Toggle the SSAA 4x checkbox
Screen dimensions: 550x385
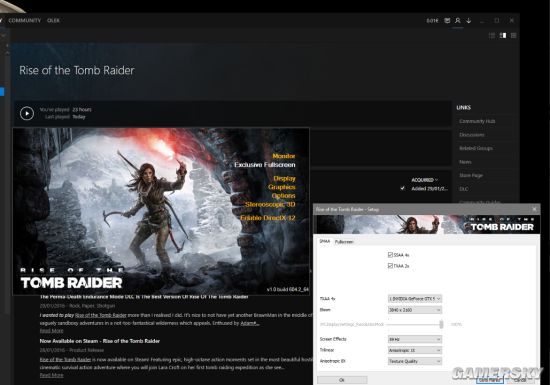point(390,255)
